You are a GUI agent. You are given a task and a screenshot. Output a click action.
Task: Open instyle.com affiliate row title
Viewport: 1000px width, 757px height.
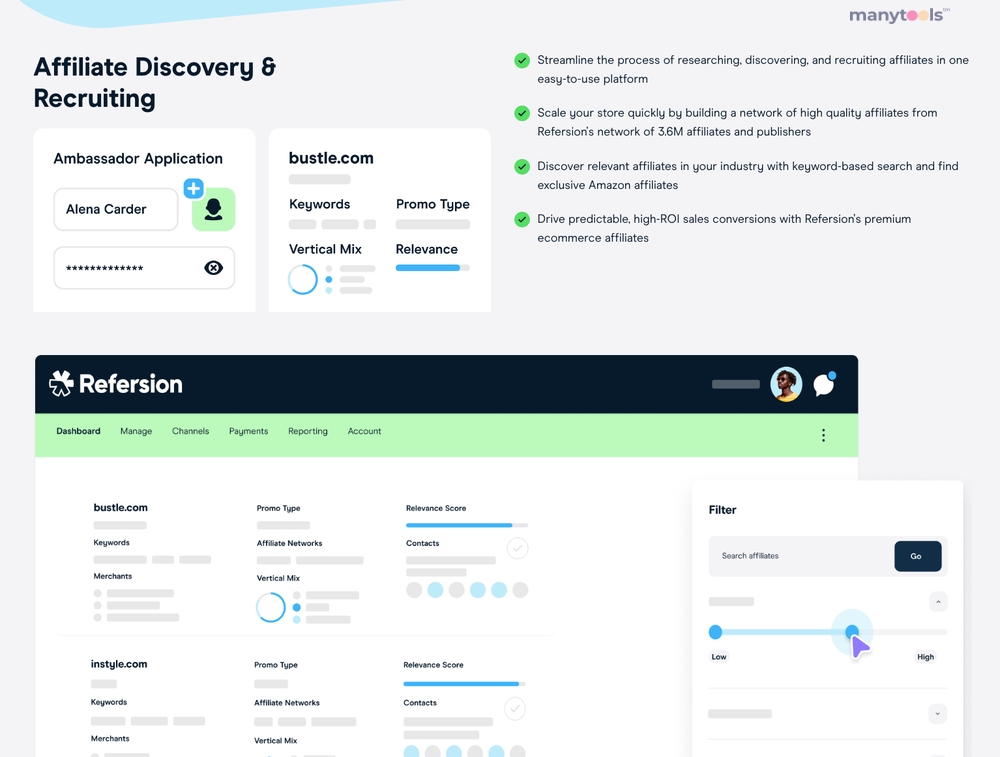click(119, 664)
